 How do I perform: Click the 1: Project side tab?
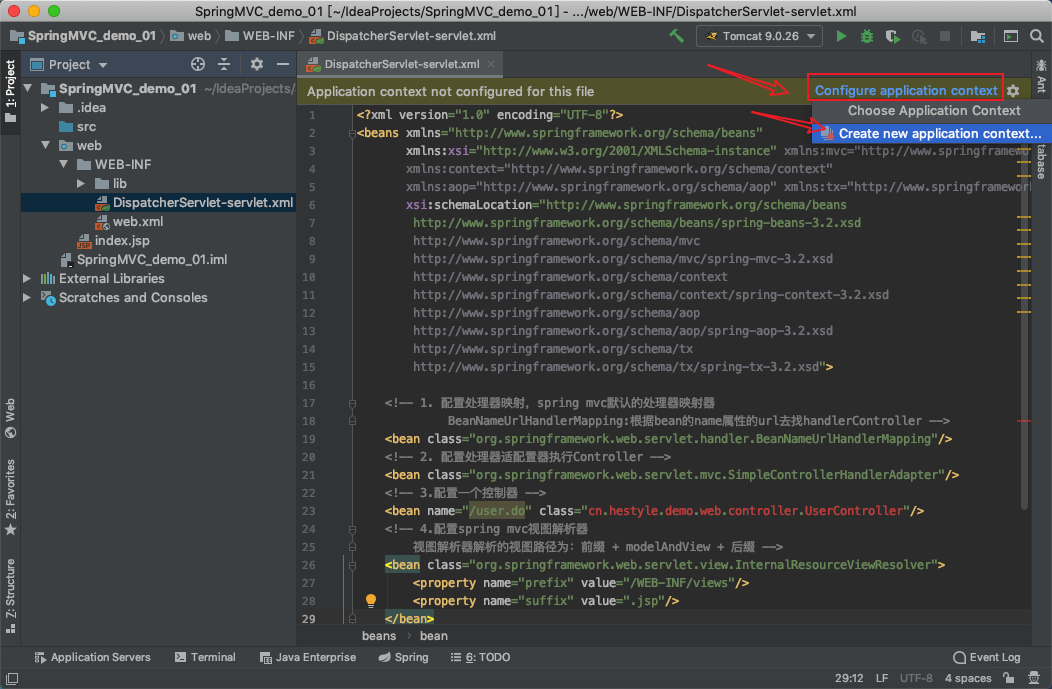[10, 92]
